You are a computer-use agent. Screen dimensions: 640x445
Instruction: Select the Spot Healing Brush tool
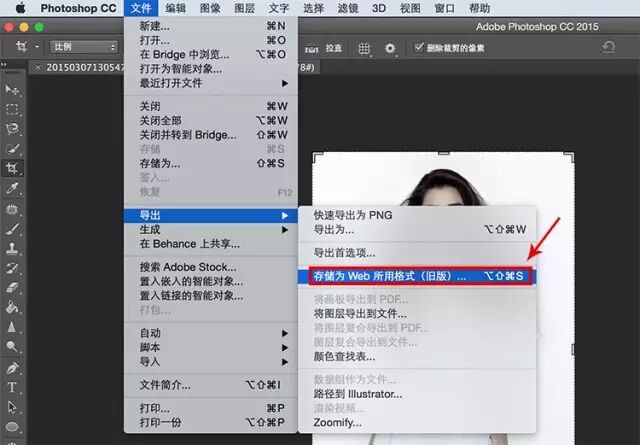click(x=12, y=209)
